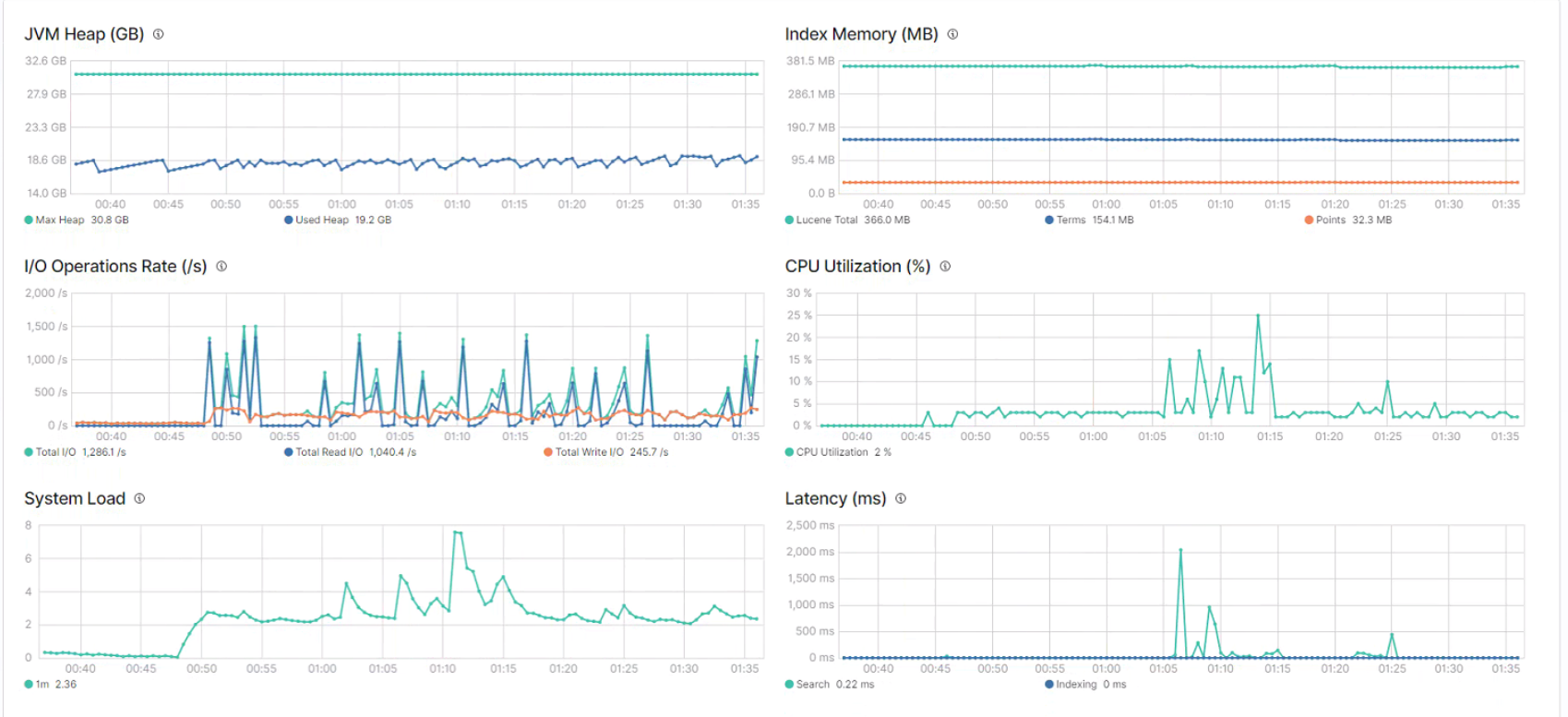This screenshot has width=1568, height=717.
Task: Toggle the Lucene Total legend series
Action: point(821,220)
